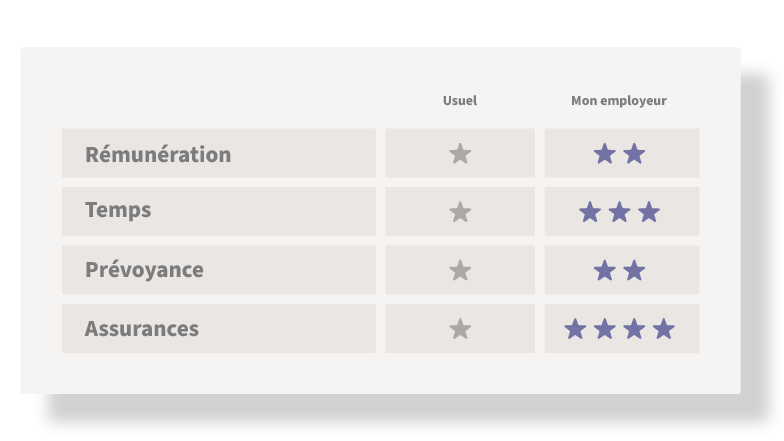
Task: Click second purple star in Rémunération row
Action: 634,154
